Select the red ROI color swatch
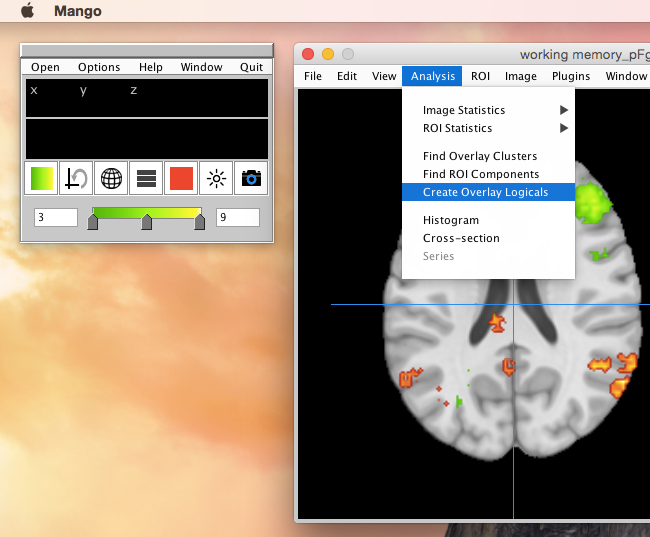 click(x=181, y=178)
